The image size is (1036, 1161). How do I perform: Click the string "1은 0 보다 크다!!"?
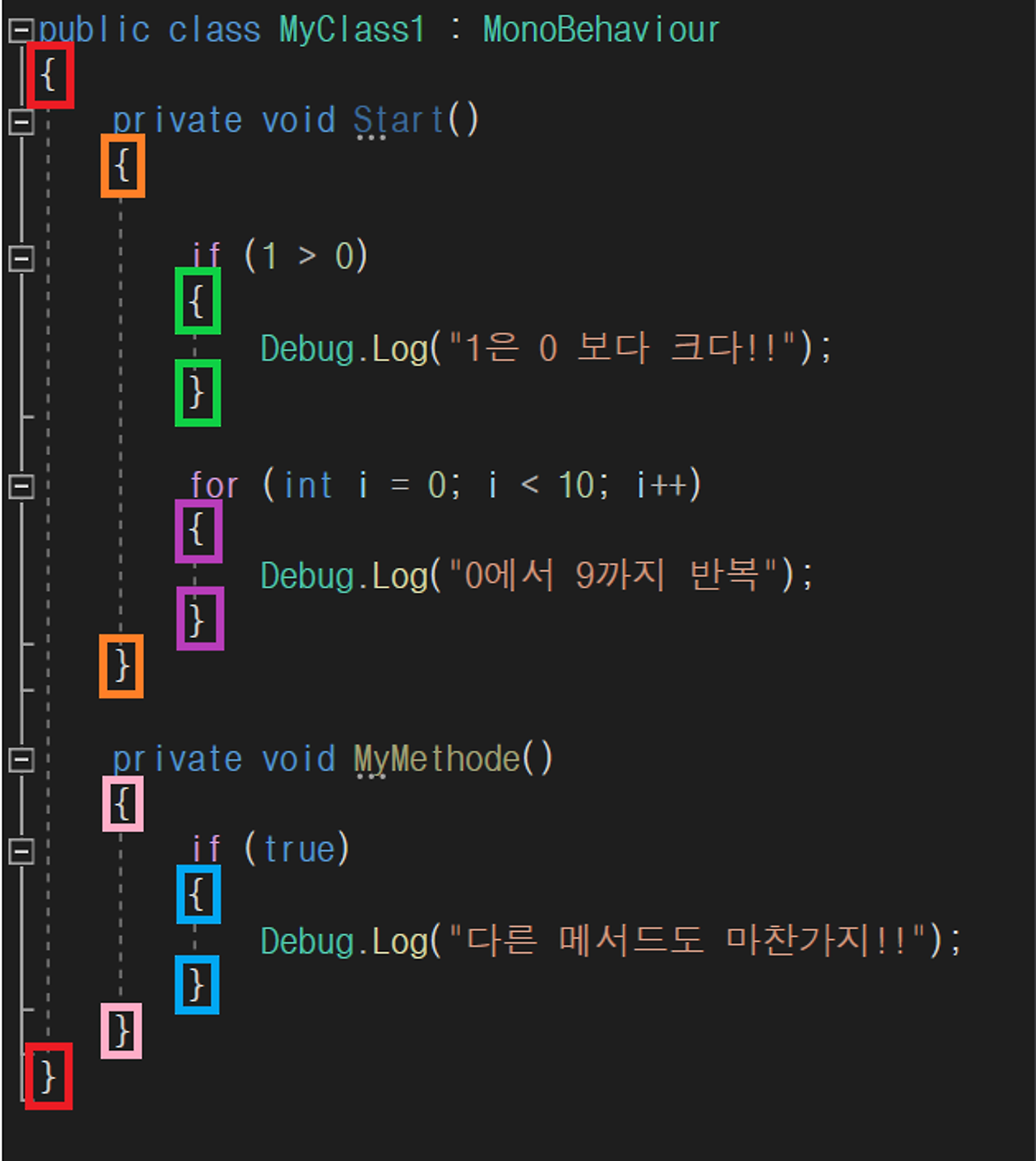pos(622,349)
